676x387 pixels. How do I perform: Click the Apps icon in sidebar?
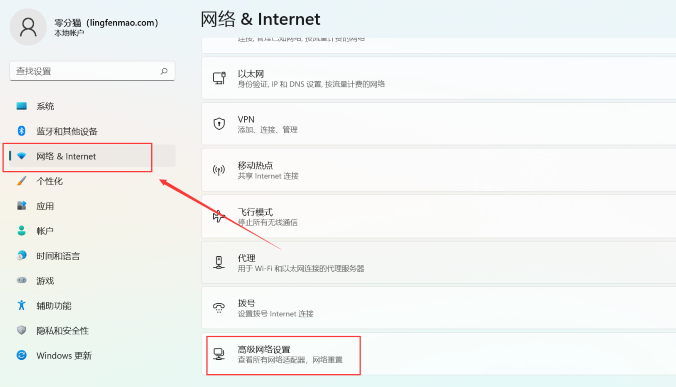22,206
